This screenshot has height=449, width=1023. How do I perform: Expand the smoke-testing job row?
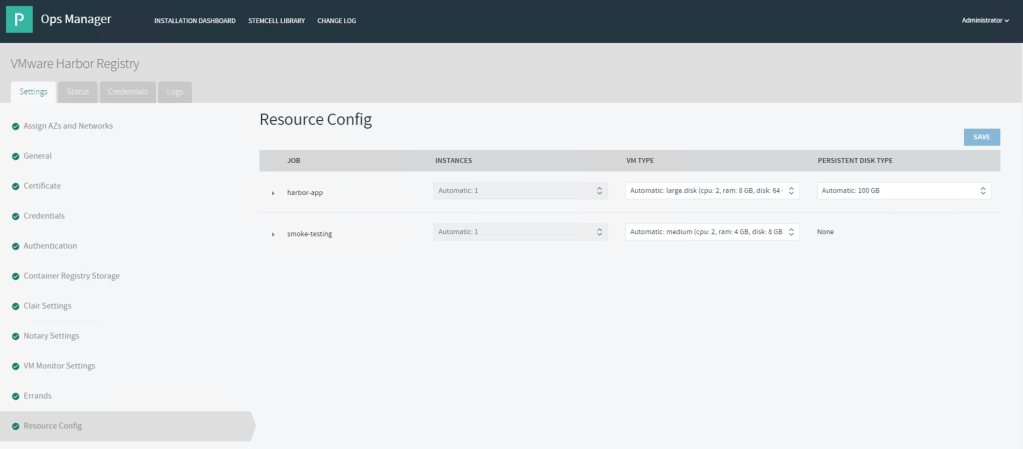[273, 234]
